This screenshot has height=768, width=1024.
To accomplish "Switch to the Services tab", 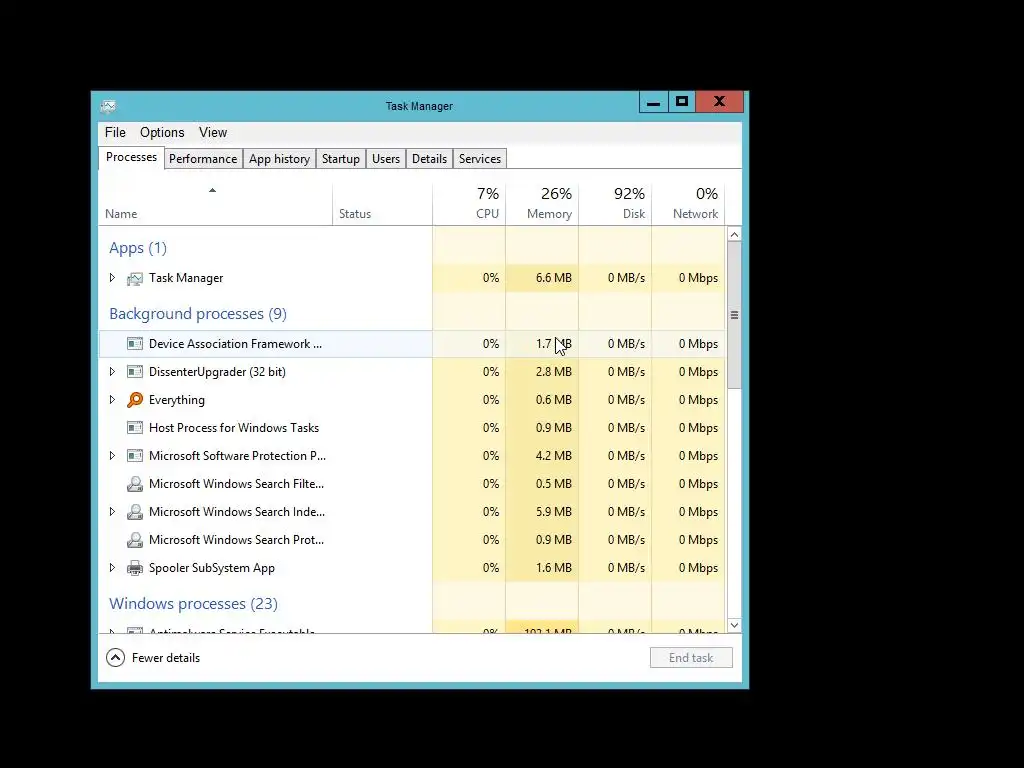I will 480,159.
